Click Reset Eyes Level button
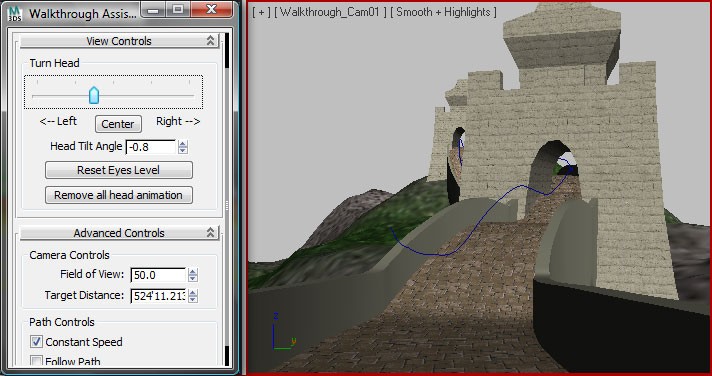The width and height of the screenshot is (712, 376). click(x=119, y=170)
